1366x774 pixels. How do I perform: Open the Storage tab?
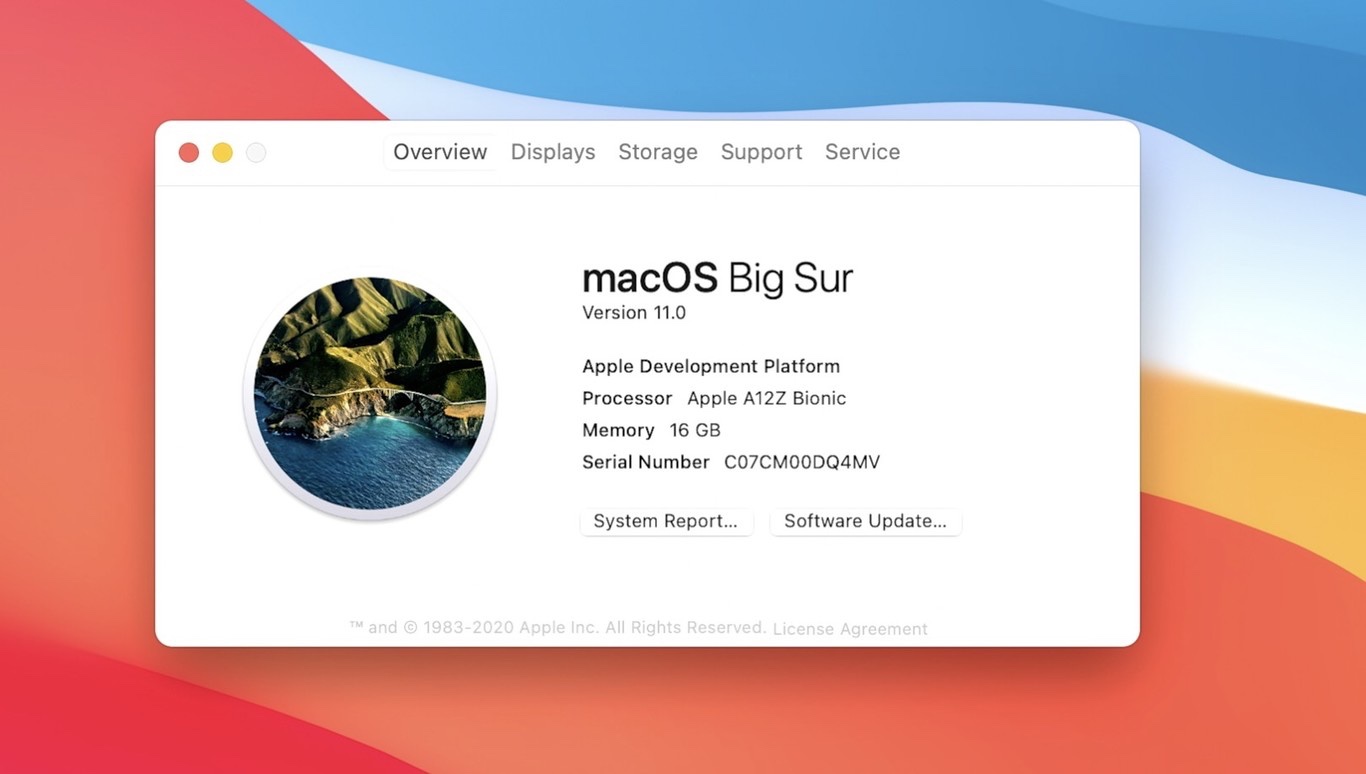pos(658,152)
